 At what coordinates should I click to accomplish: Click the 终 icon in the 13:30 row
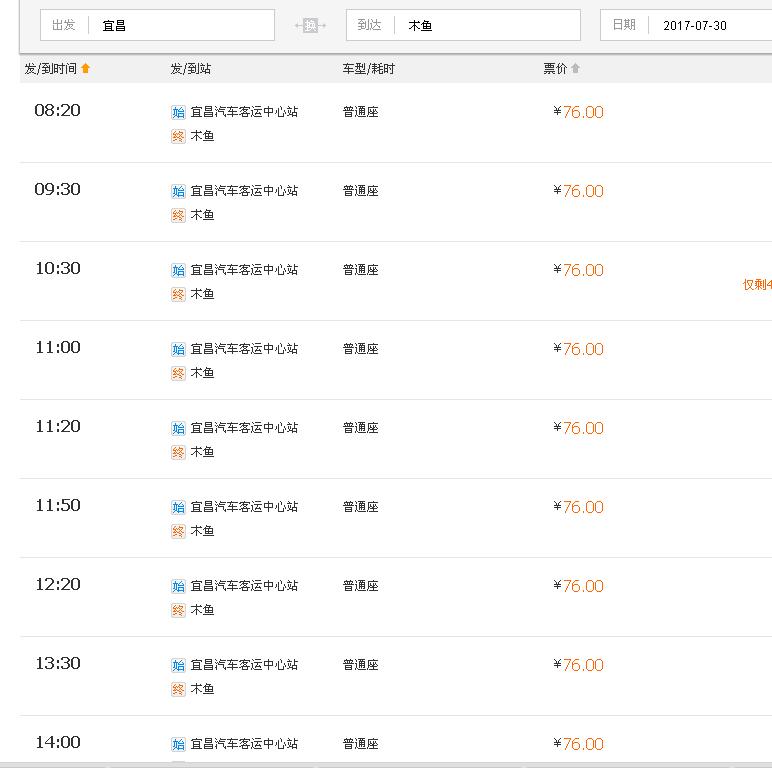pos(178,689)
